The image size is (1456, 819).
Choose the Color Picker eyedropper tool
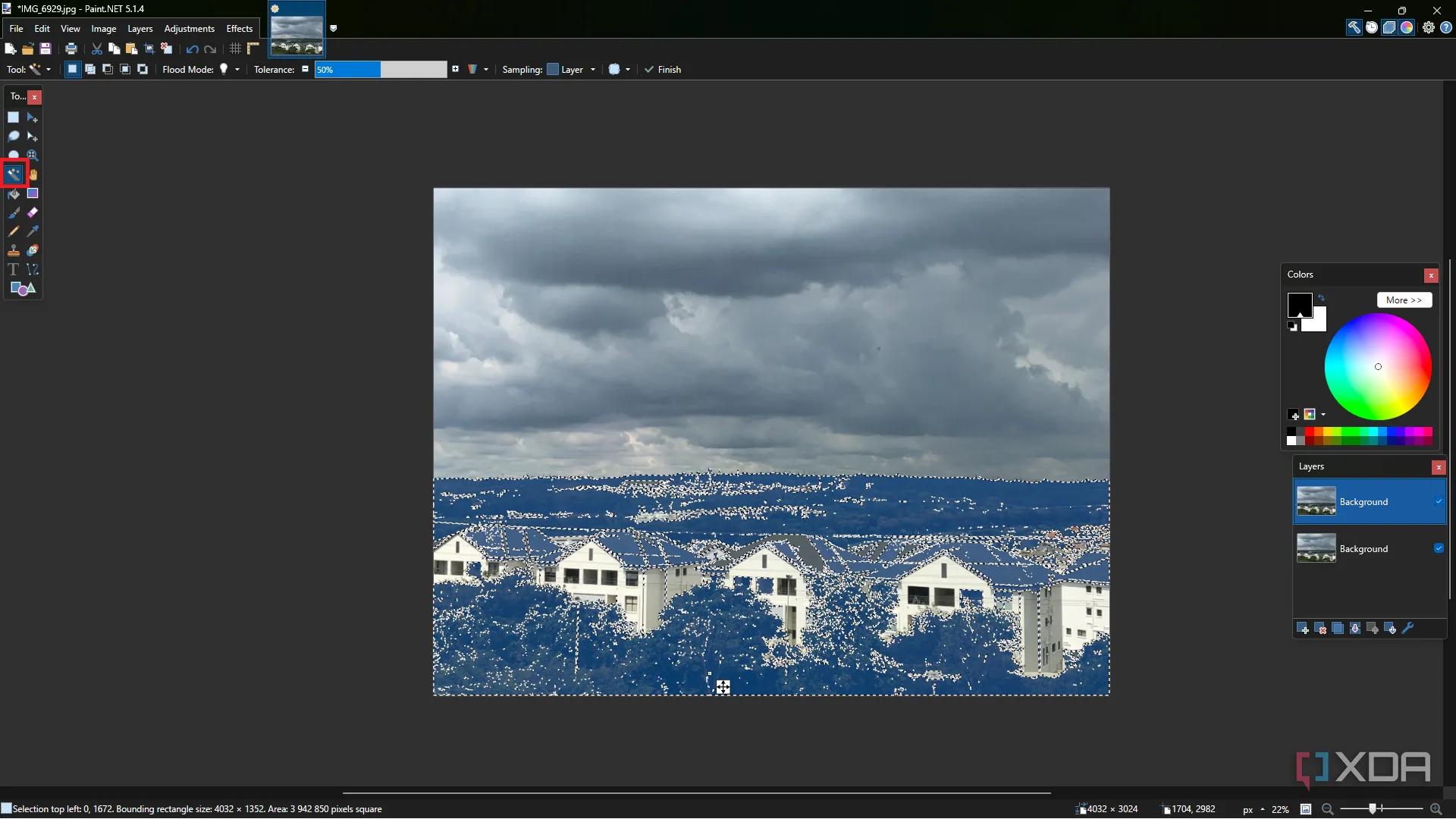(33, 231)
